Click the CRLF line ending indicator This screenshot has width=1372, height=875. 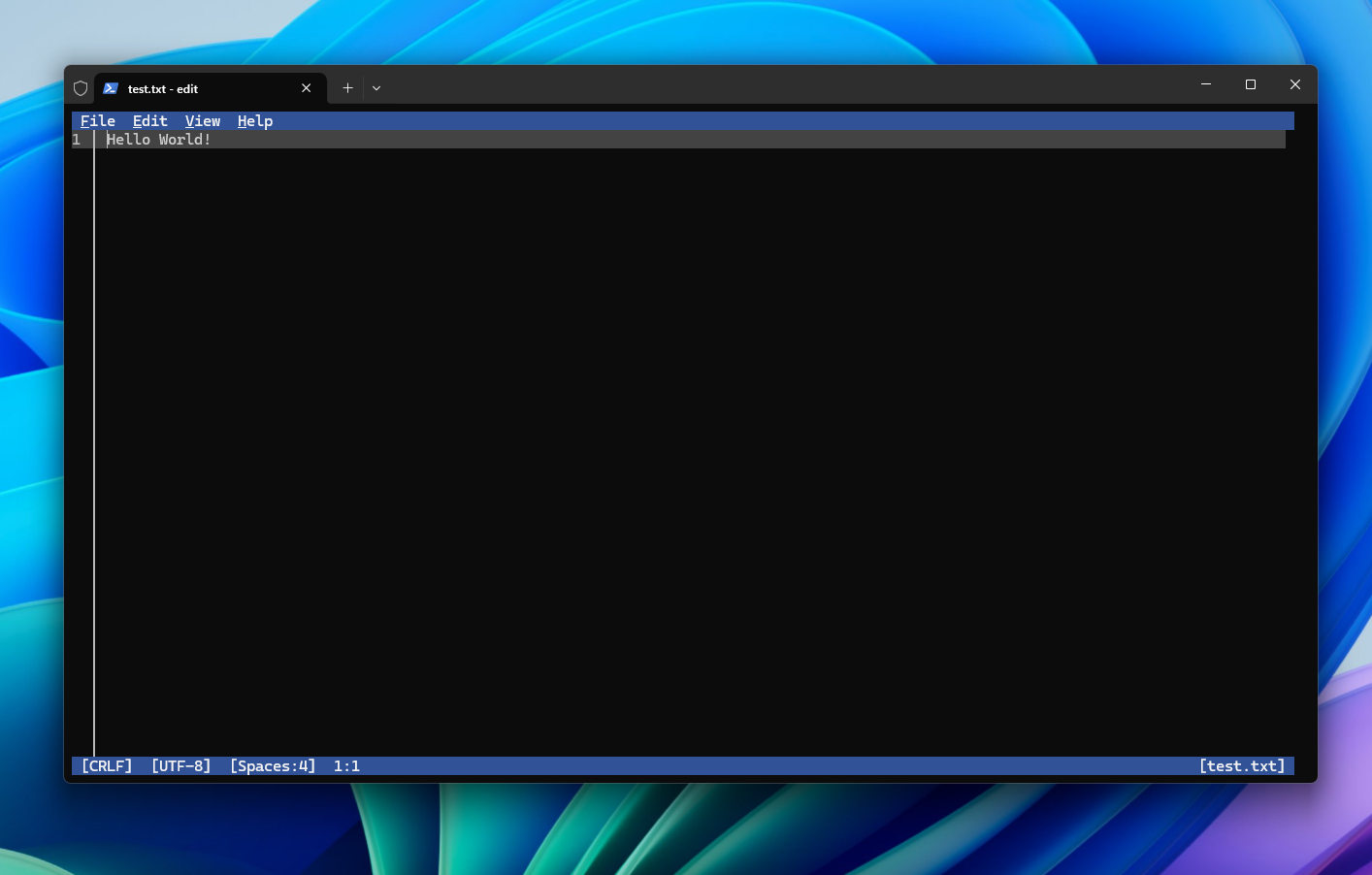pyautogui.click(x=107, y=765)
